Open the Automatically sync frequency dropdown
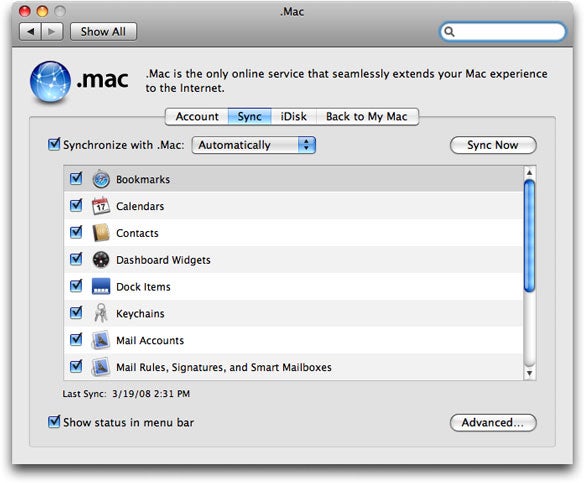This screenshot has width=584, height=483. [x=254, y=145]
